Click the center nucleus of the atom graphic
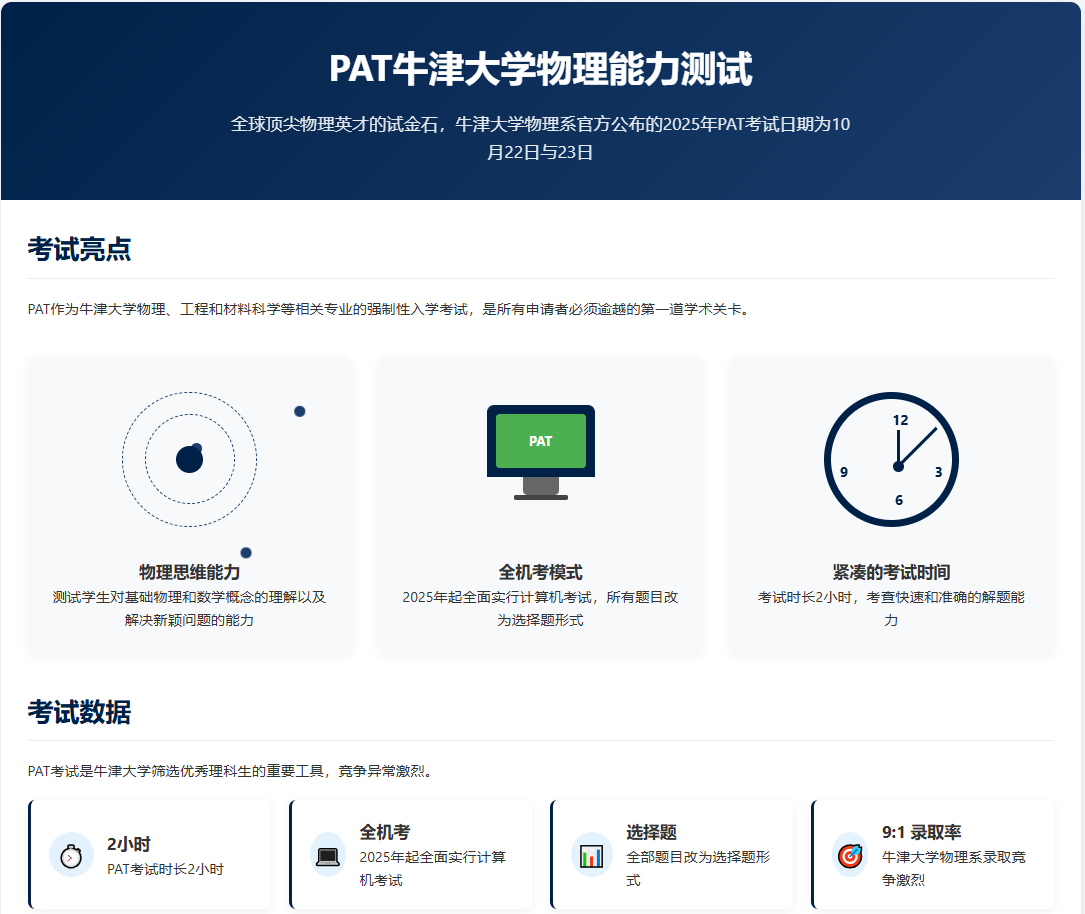The width and height of the screenshot is (1085, 914). [x=189, y=460]
